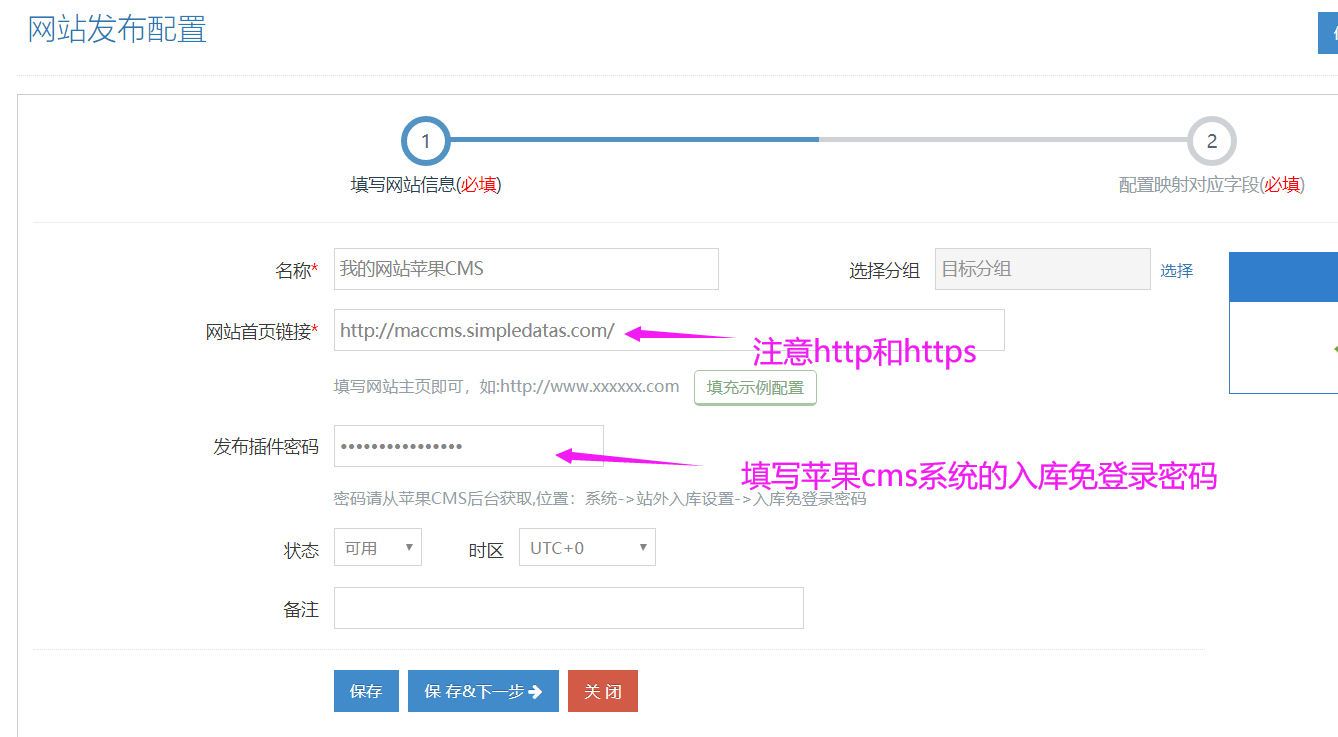Click the blue 保存 button

point(366,691)
